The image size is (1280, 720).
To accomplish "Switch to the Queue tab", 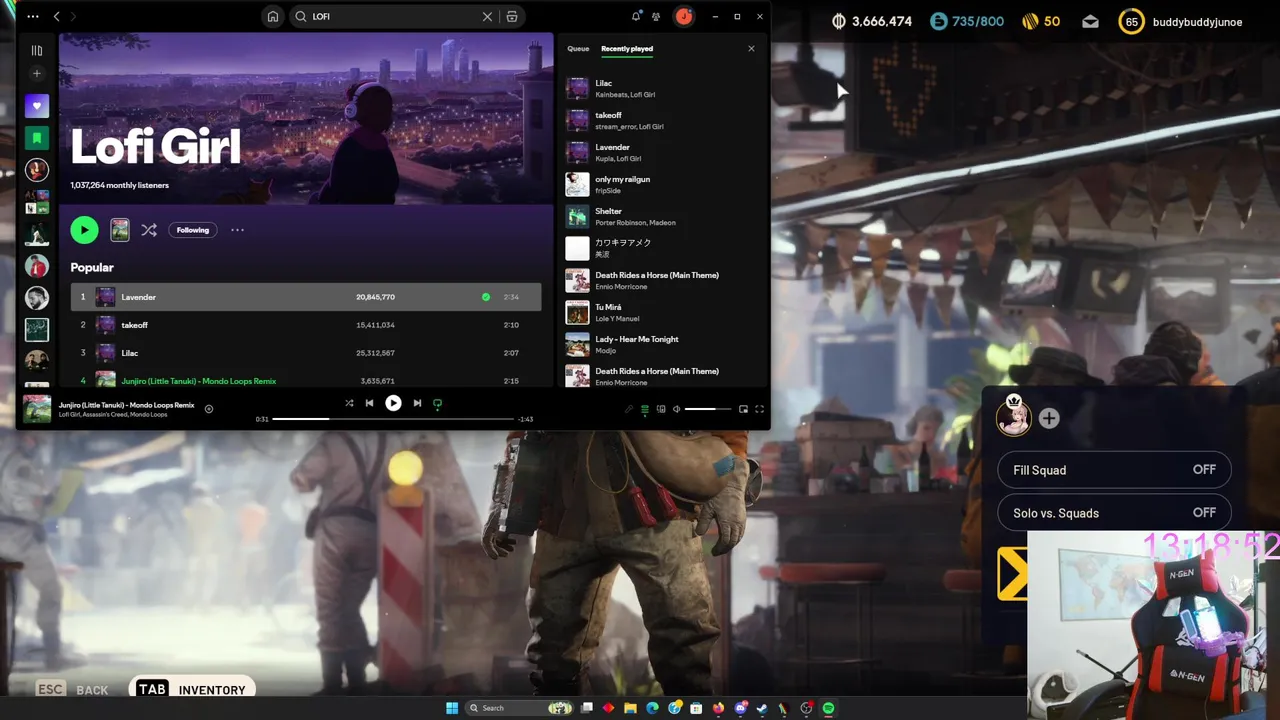I will [578, 49].
